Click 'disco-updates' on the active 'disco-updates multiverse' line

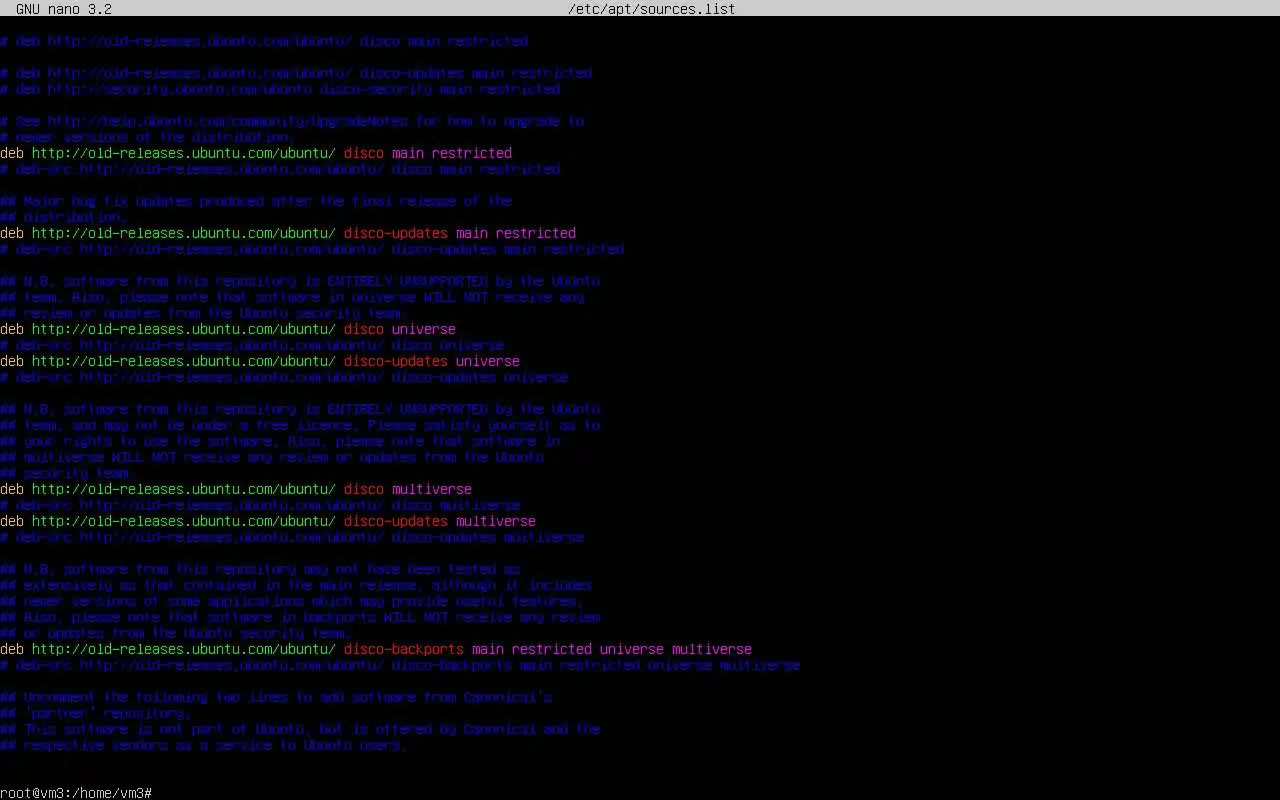pyautogui.click(x=396, y=521)
